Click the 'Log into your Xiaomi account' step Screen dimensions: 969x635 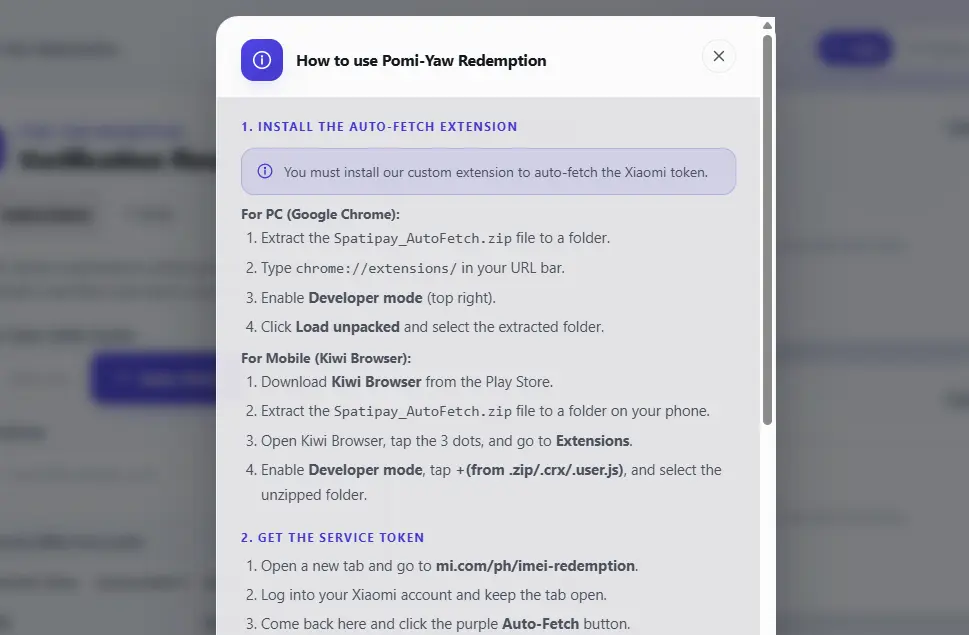click(433, 595)
